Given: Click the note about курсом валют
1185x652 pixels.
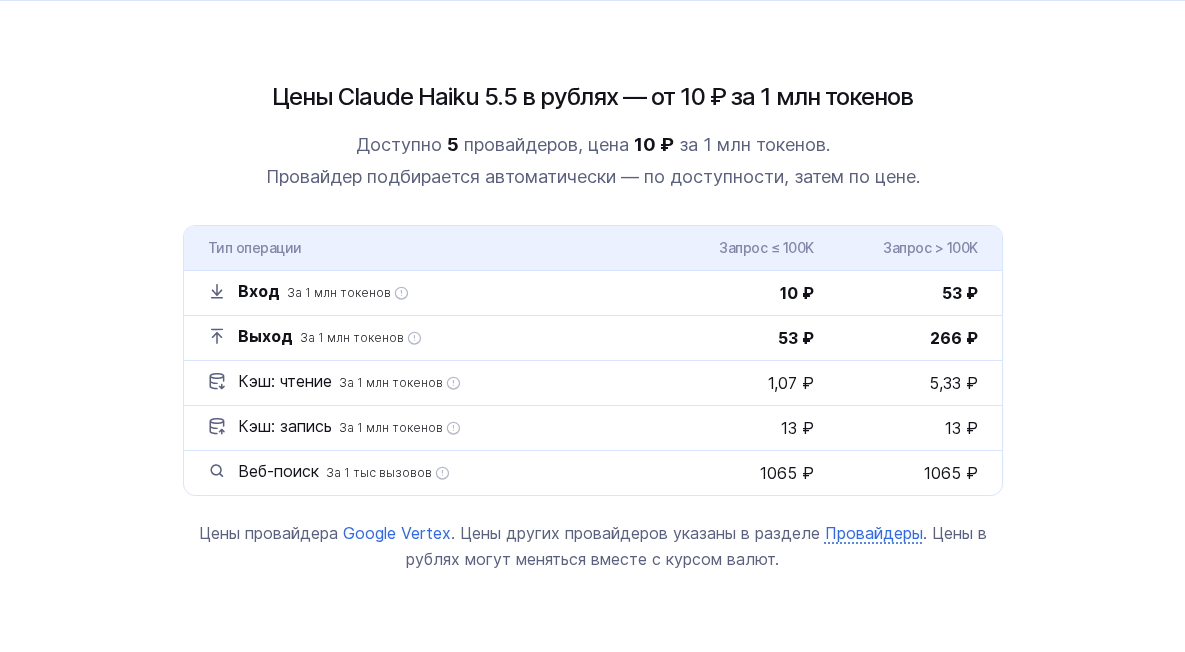Looking at the screenshot, I should point(592,546).
